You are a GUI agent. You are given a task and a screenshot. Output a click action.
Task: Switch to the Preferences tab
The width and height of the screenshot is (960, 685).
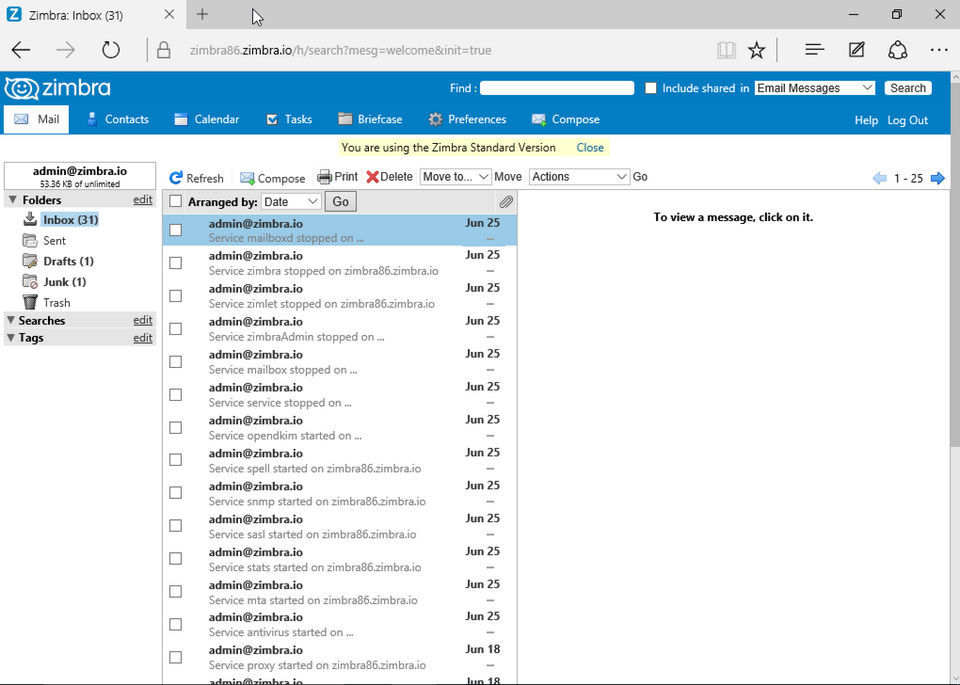tap(467, 119)
